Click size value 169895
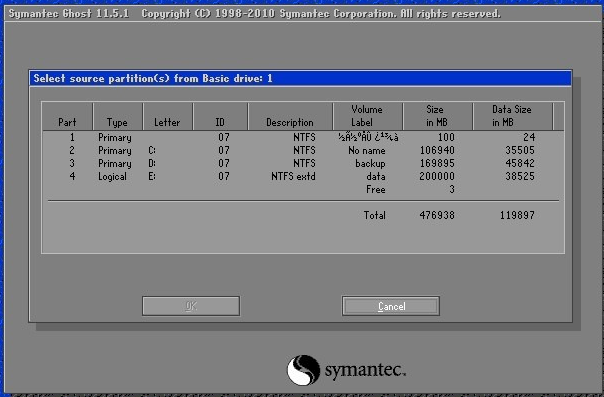Screen dimensions: 604x397 (437, 163)
